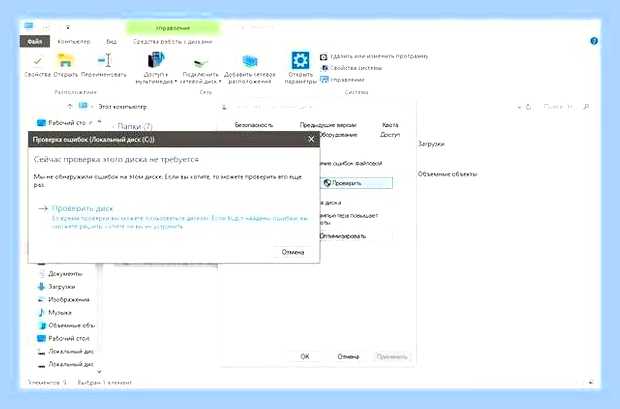This screenshot has height=409, width=620.
Task: Switch to Предыдущие версии properties tab
Action: [x=328, y=125]
